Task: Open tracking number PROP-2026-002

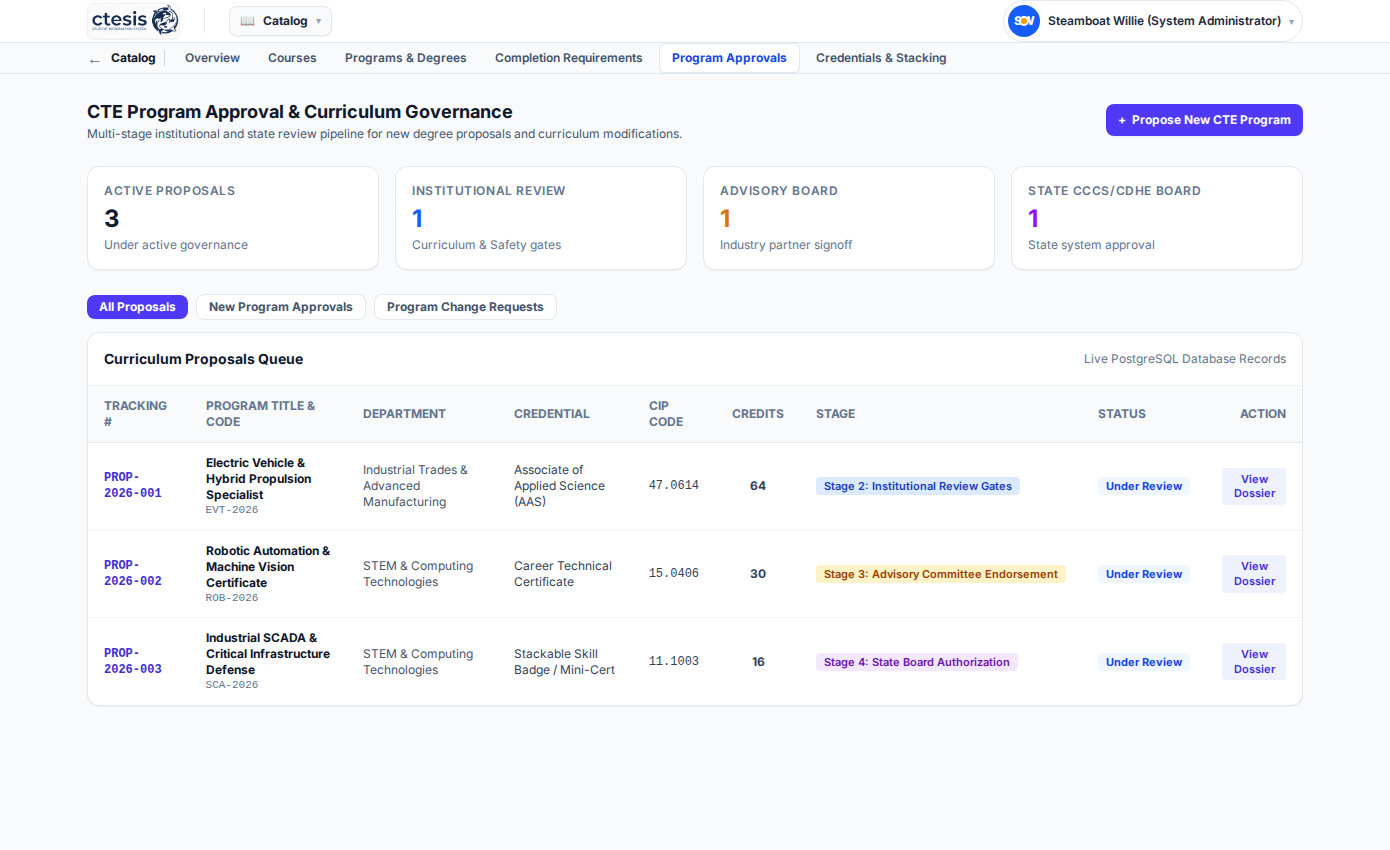Action: (x=133, y=573)
